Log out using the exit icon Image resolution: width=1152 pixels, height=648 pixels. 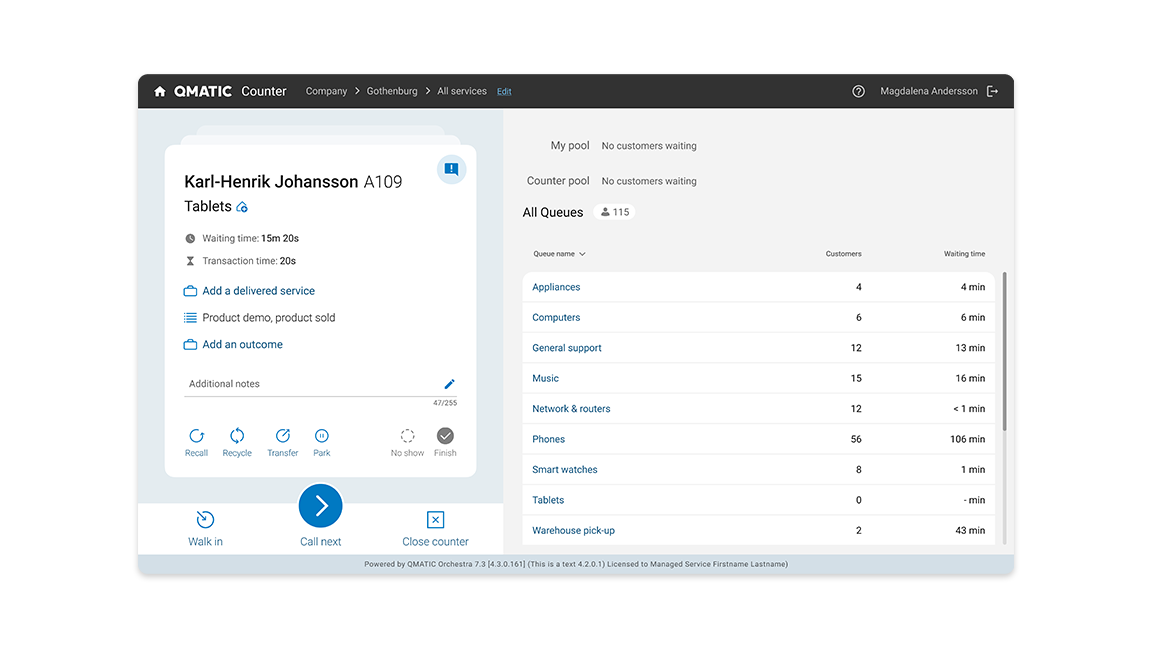tap(993, 91)
